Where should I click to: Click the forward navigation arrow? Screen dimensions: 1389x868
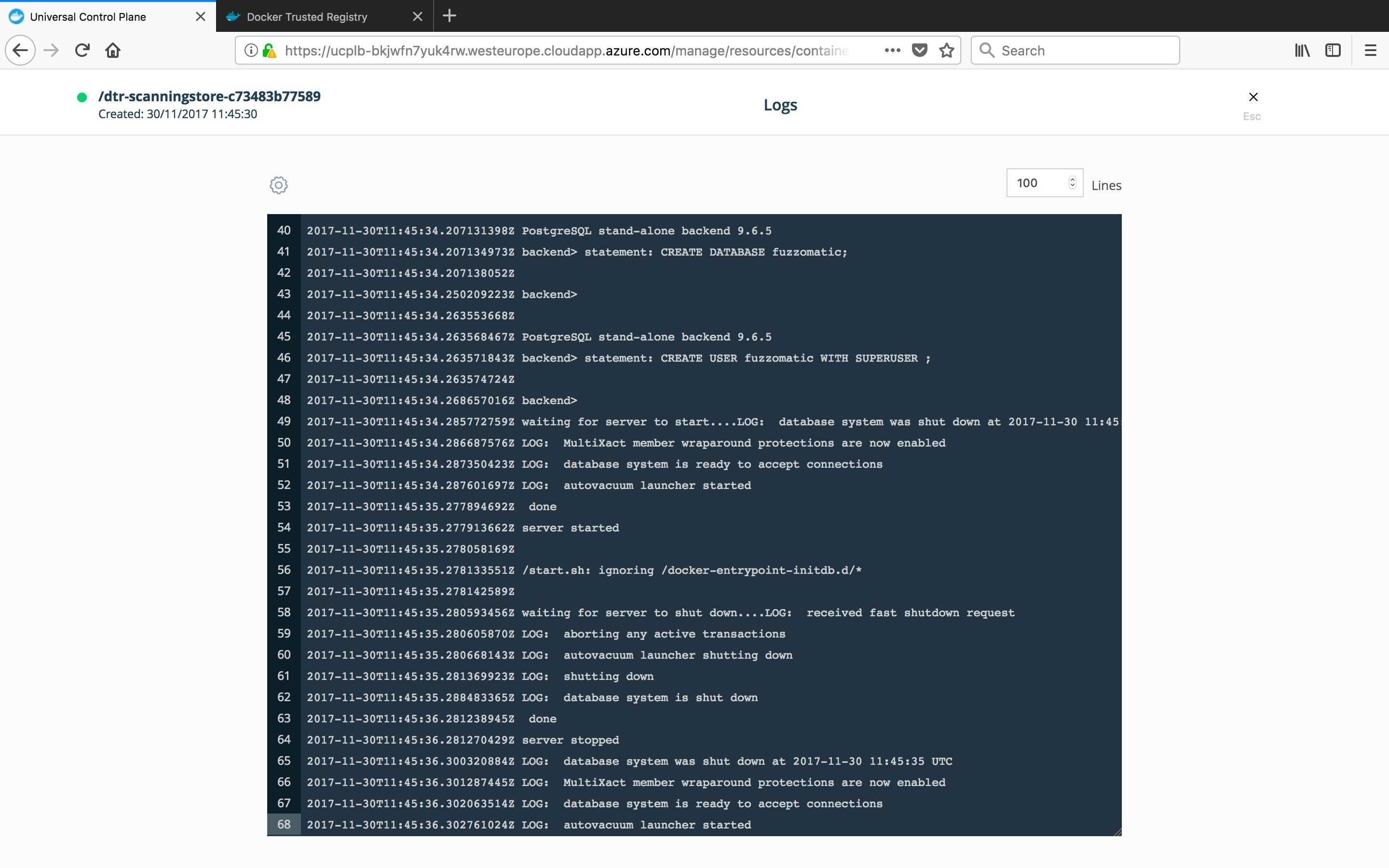(x=52, y=50)
